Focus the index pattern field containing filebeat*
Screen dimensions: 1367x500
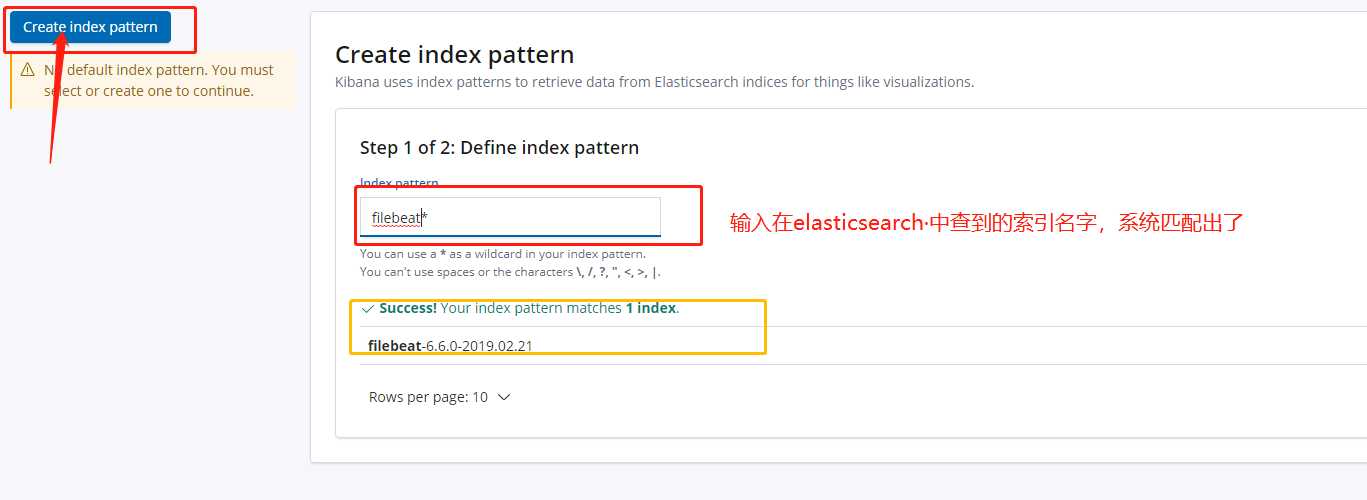(x=510, y=217)
